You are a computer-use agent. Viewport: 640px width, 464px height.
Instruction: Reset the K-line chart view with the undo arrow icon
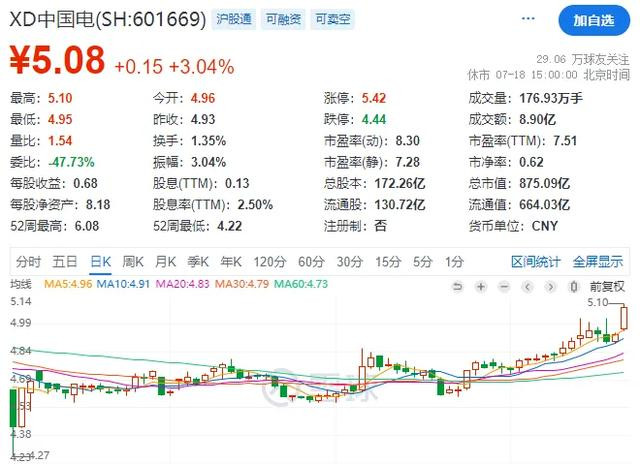click(x=458, y=287)
